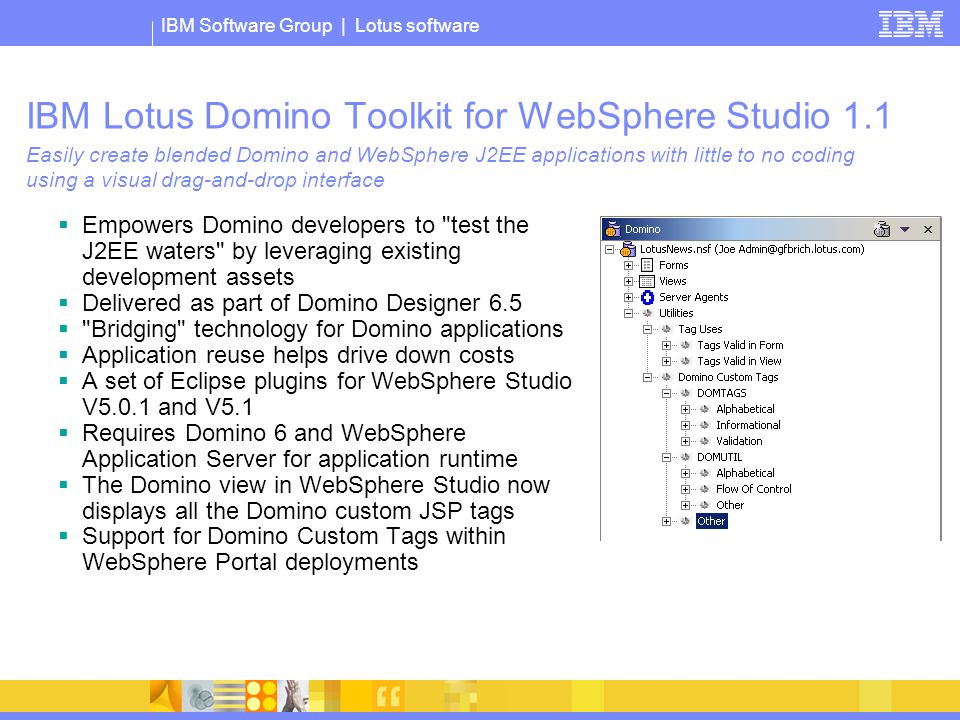Collapse the Utilities node

[x=628, y=313]
